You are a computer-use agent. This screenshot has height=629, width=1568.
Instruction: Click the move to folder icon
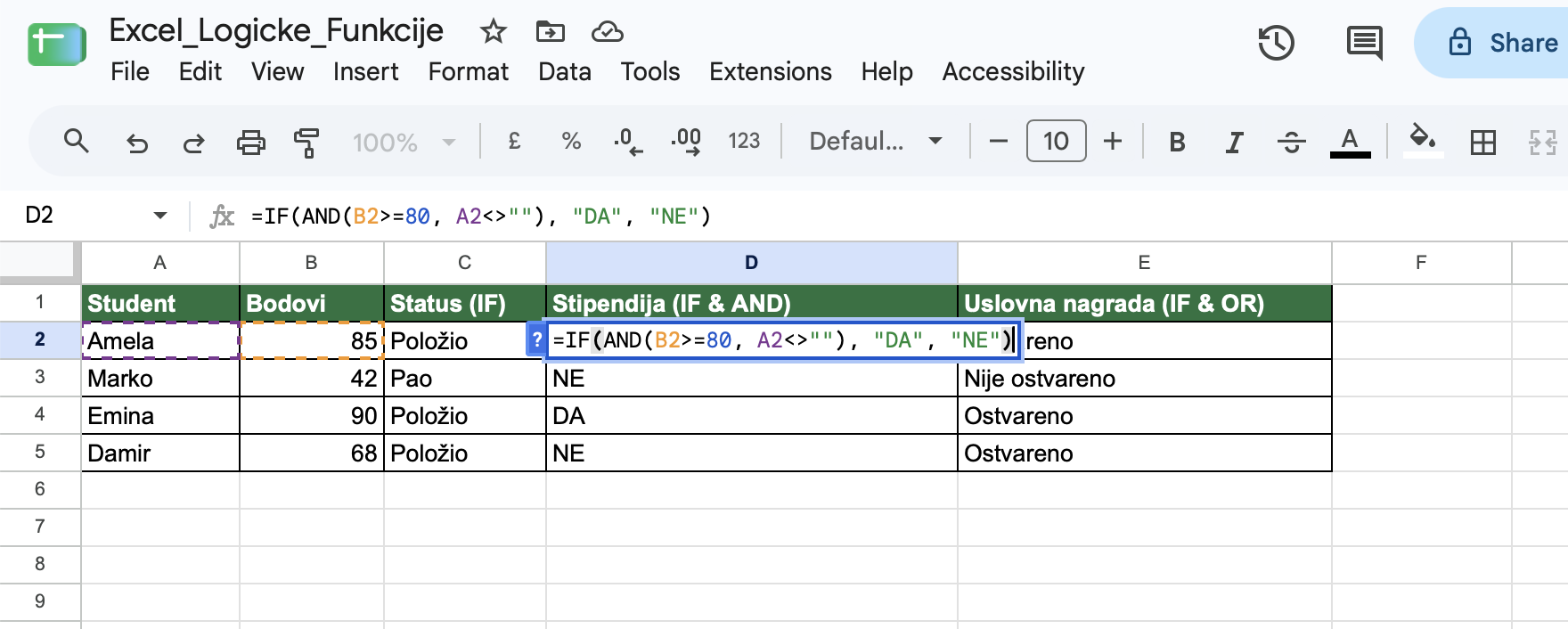[550, 32]
